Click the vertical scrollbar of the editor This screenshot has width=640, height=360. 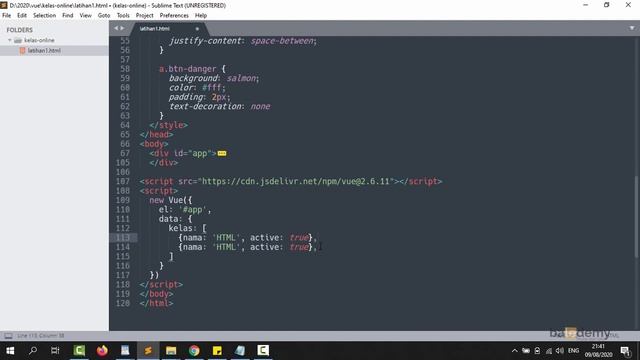point(636,216)
